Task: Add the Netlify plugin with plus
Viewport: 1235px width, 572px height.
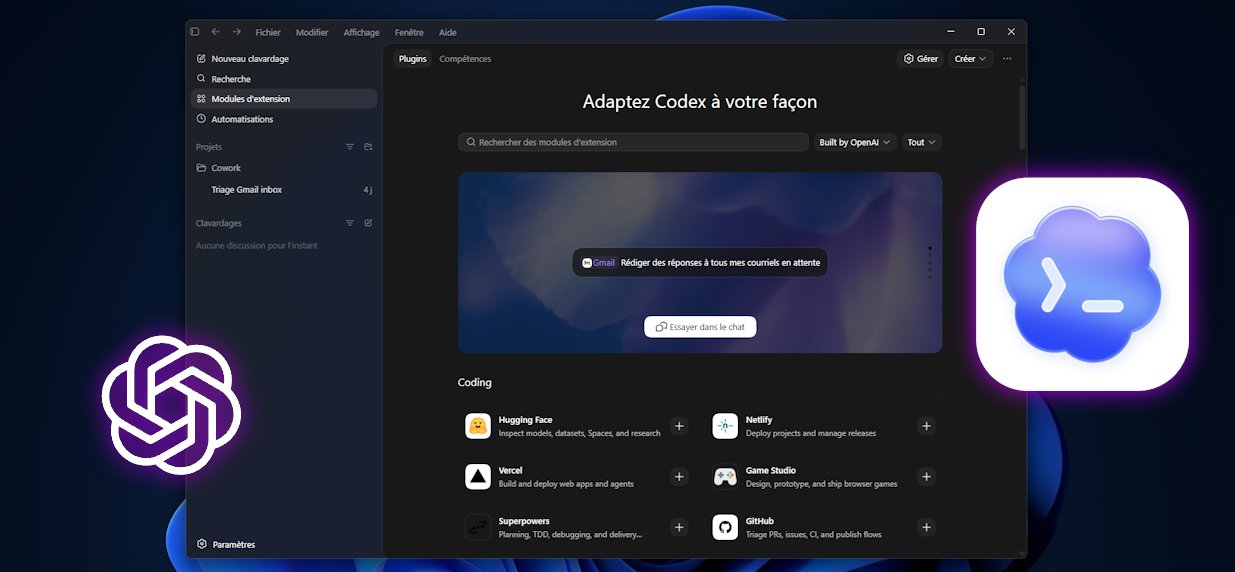Action: click(926, 426)
